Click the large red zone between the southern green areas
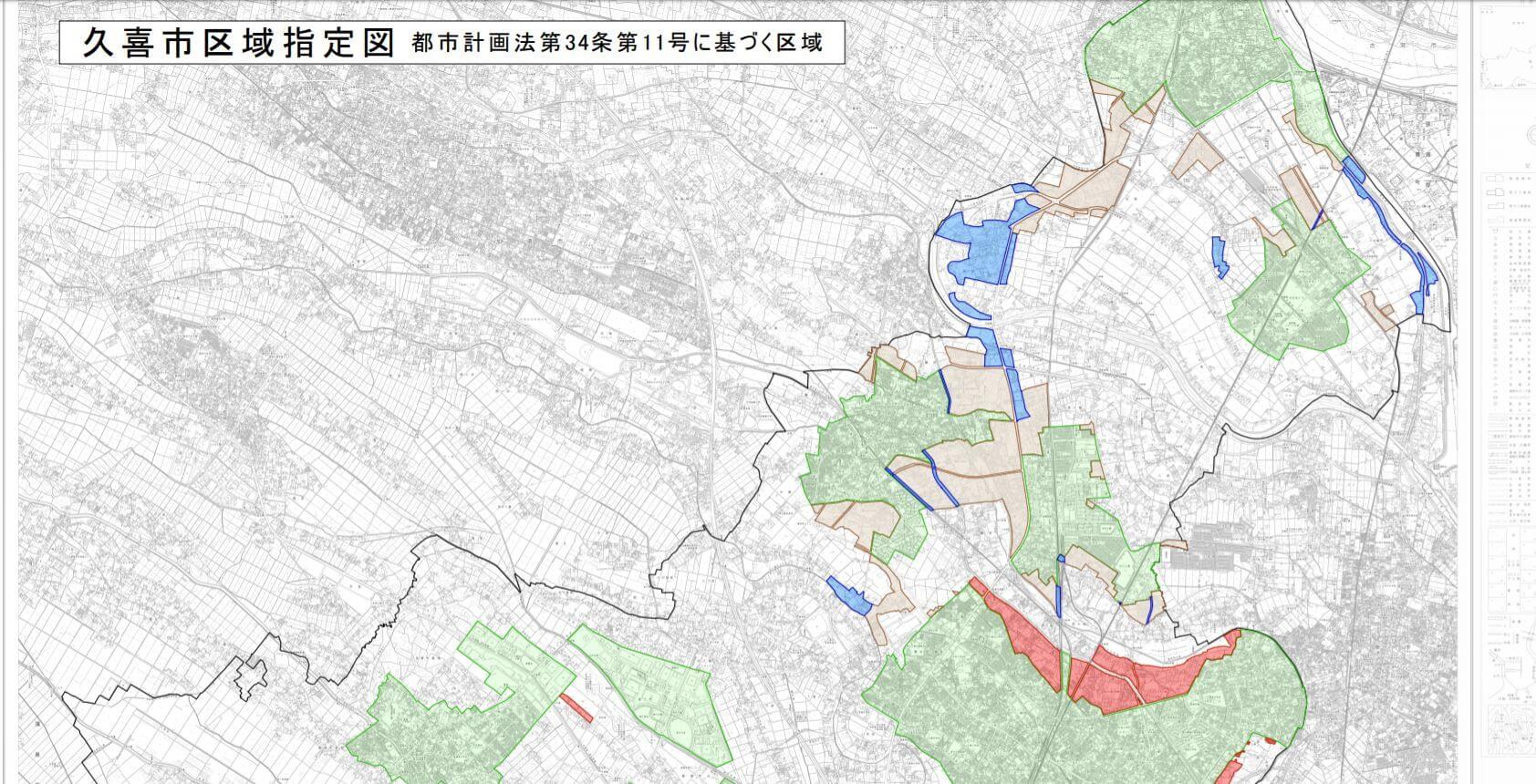Screen dimensions: 1536x784 click(x=1158, y=675)
